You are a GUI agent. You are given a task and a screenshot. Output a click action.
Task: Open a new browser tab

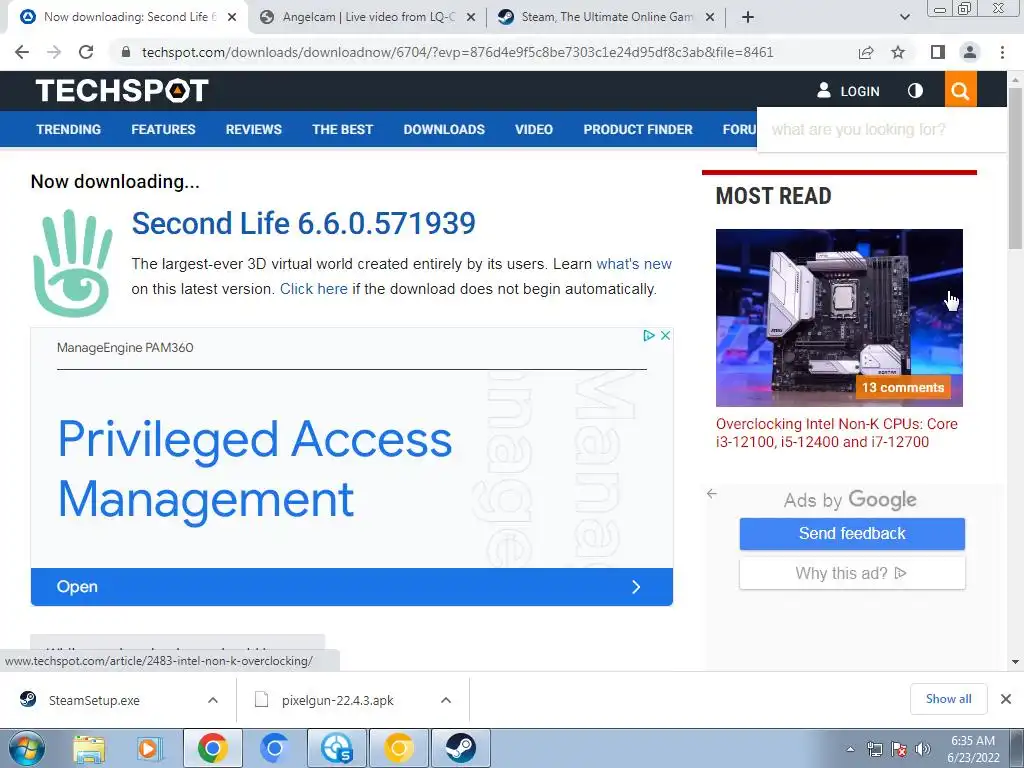(x=748, y=17)
